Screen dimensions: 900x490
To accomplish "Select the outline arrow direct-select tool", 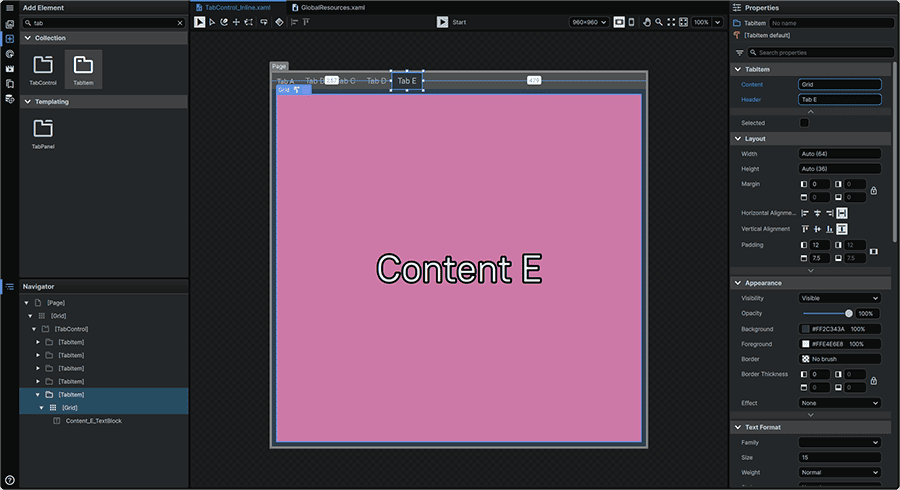I will coord(212,22).
